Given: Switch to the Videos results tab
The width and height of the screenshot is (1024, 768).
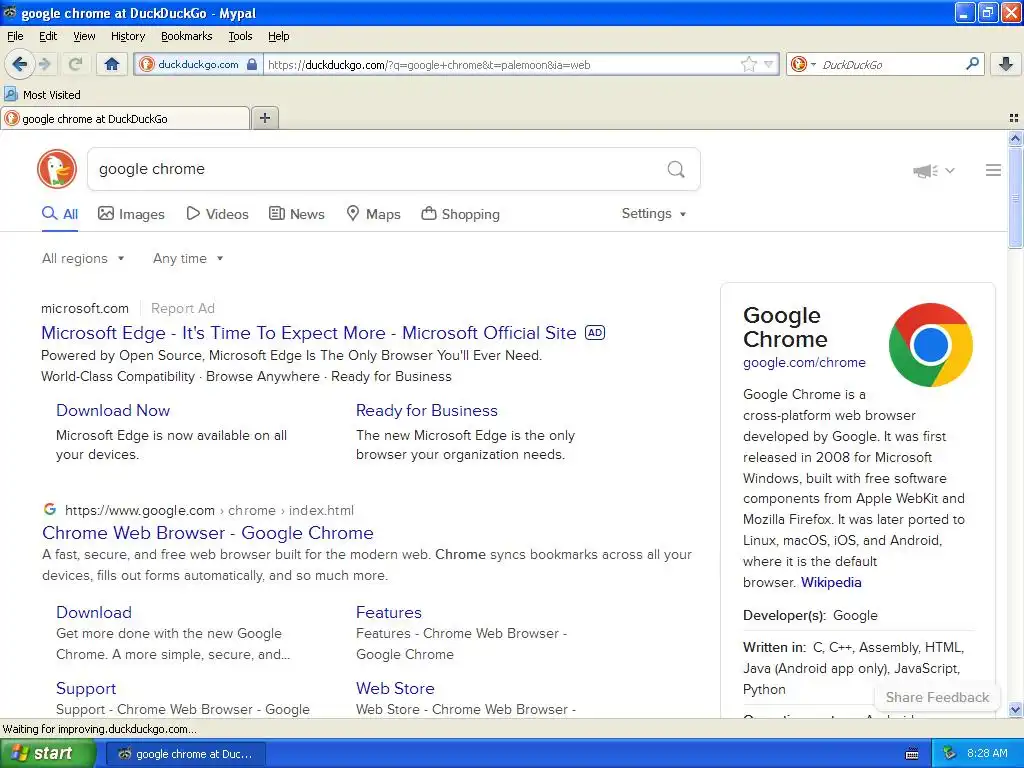Looking at the screenshot, I should (217, 214).
